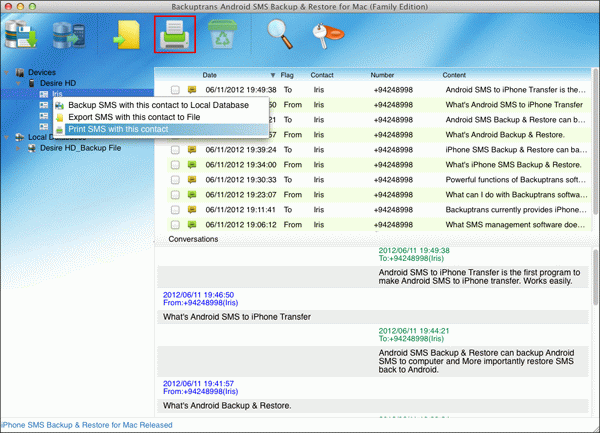The image size is (600, 433).
Task: Open search with the magnifying glass icon
Action: pos(280,34)
